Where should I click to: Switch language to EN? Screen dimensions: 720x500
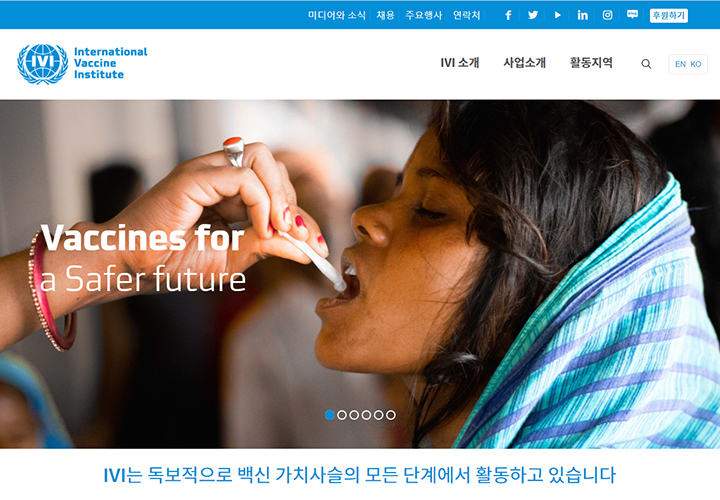[x=681, y=64]
